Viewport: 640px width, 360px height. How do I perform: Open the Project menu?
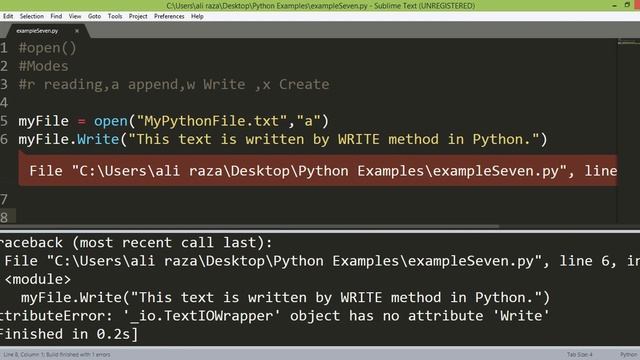tap(138, 16)
